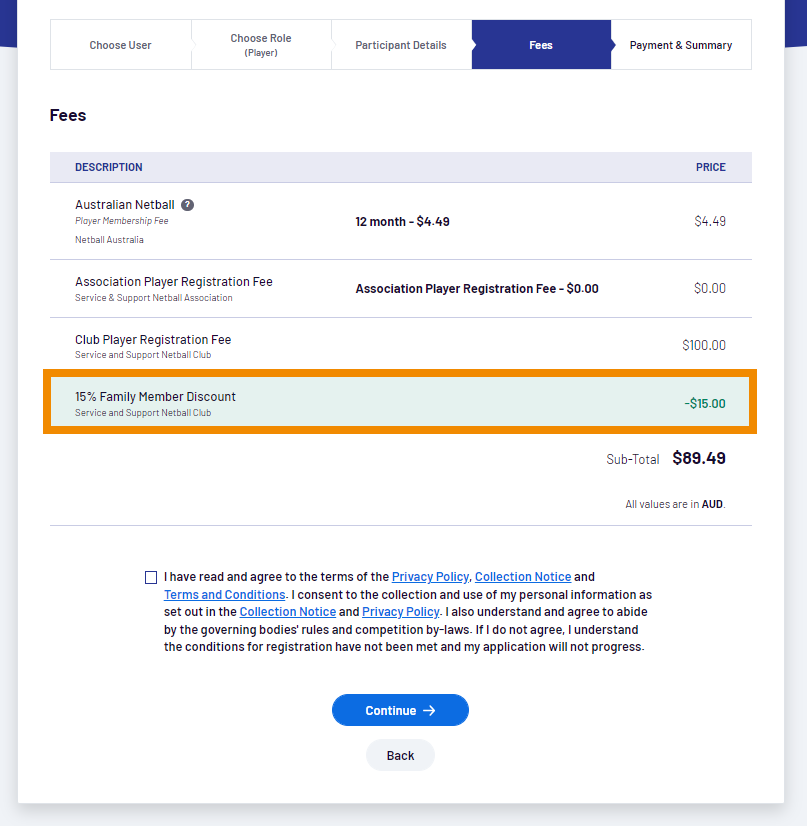Click the arrow icon on Continue button

429,711
